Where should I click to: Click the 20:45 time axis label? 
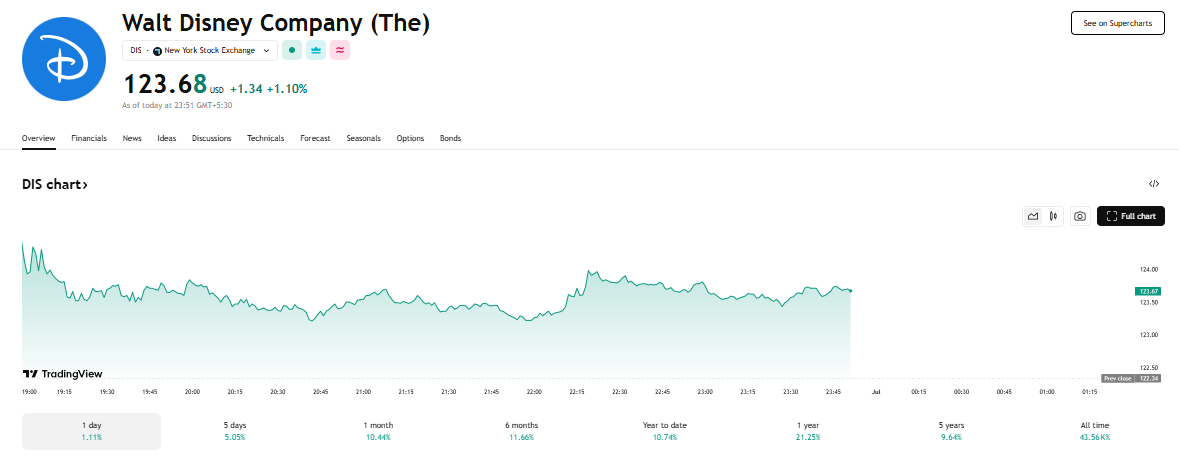320,392
